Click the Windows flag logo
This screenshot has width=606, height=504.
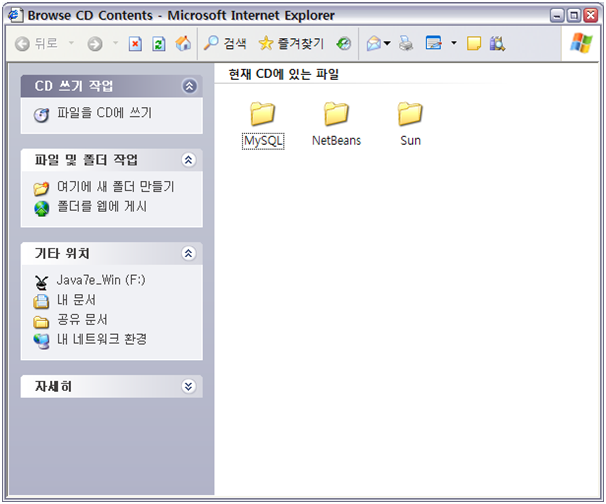pyautogui.click(x=581, y=43)
